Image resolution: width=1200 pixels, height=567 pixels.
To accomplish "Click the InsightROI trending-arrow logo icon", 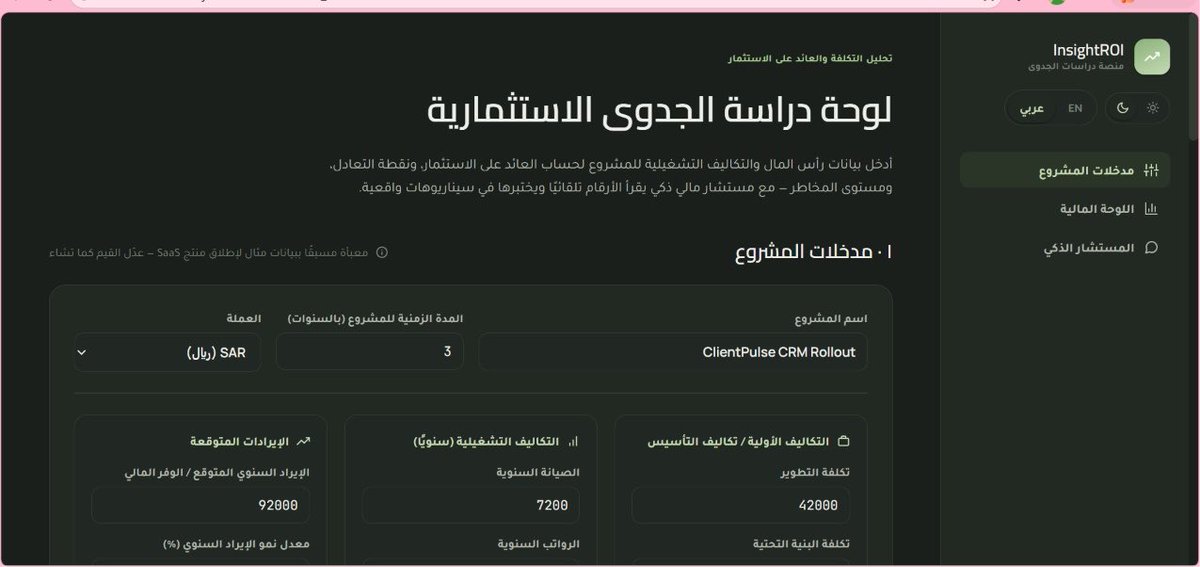I will pyautogui.click(x=1152, y=57).
